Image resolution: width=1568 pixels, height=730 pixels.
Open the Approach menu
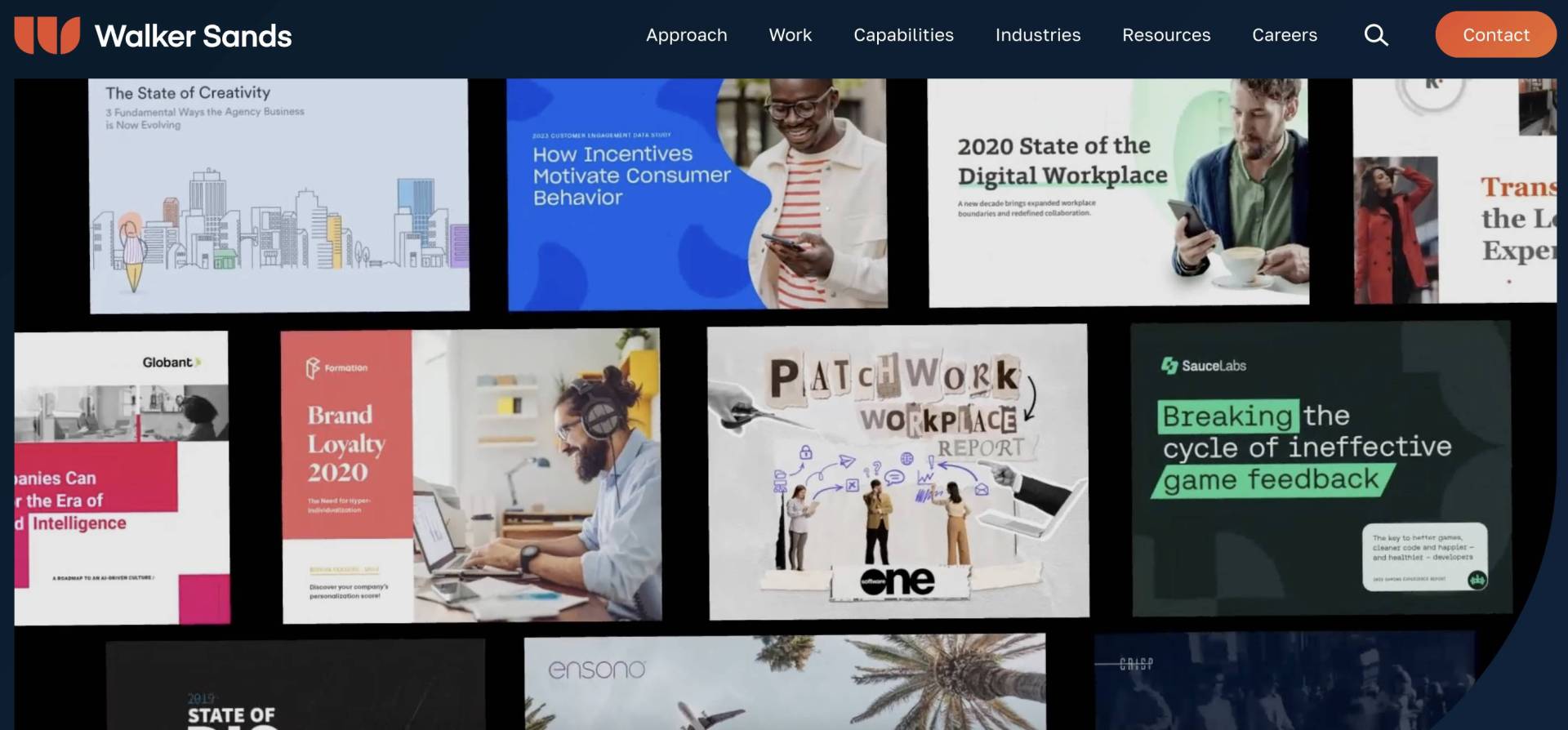click(686, 35)
